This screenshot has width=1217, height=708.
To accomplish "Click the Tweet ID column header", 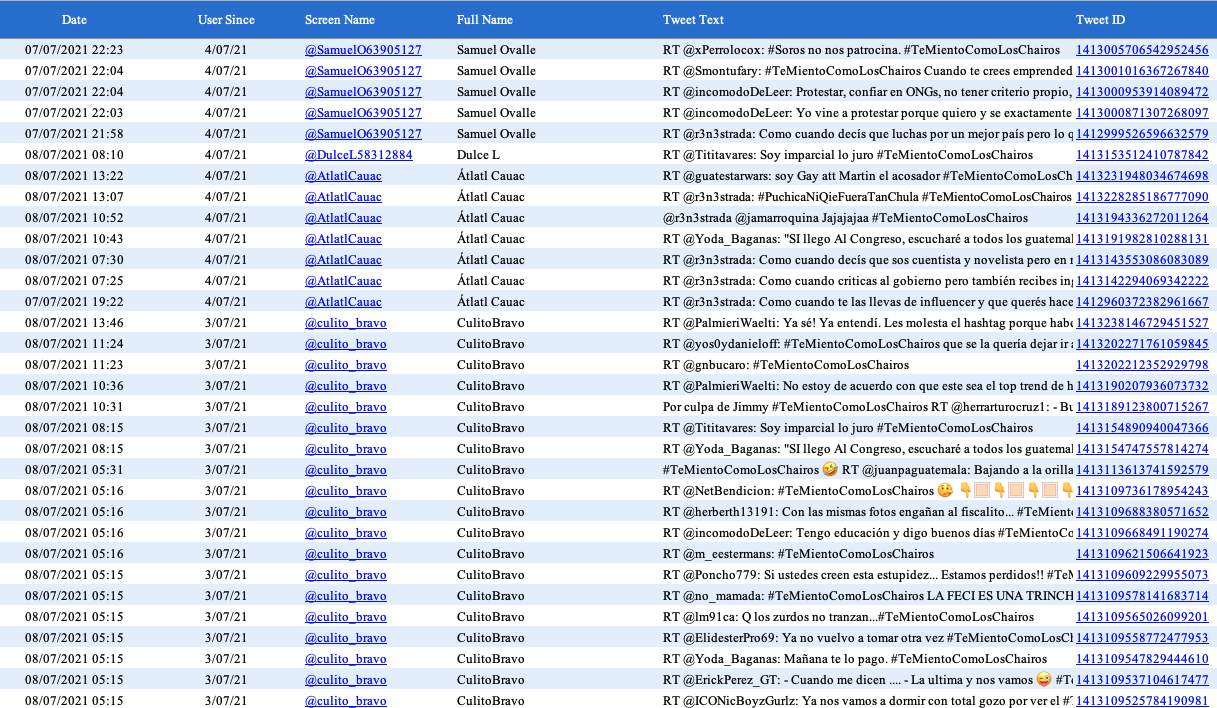I will (1100, 20).
